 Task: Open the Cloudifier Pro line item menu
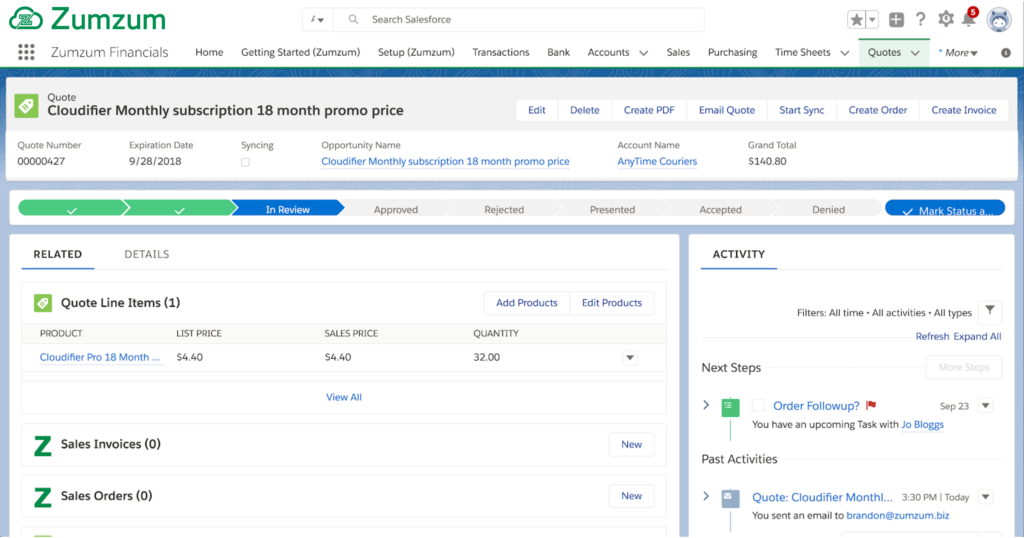pos(630,358)
